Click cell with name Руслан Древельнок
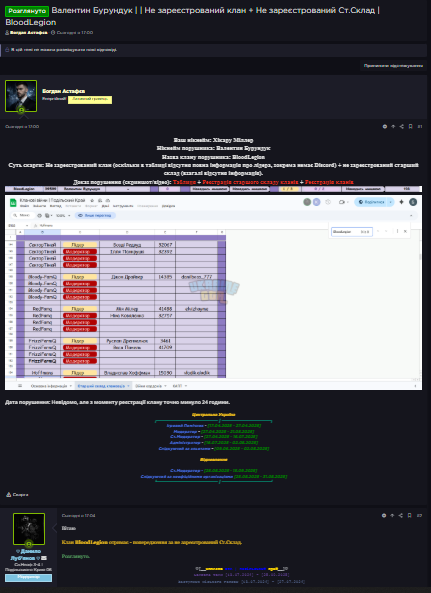Image resolution: width=431 pixels, height=593 pixels. pyautogui.click(x=127, y=341)
